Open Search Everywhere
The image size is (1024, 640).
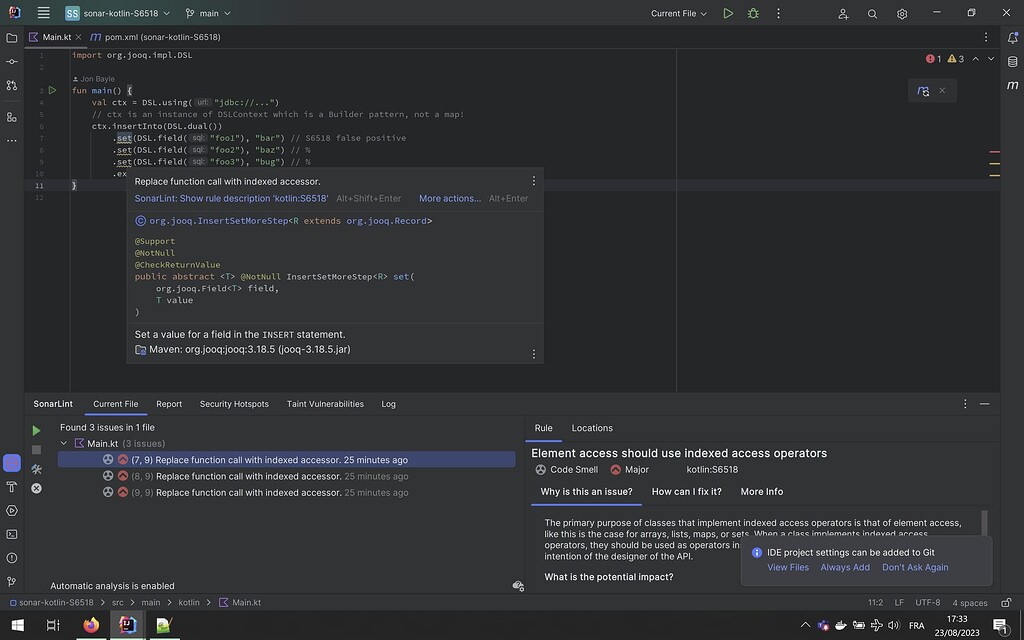872,13
